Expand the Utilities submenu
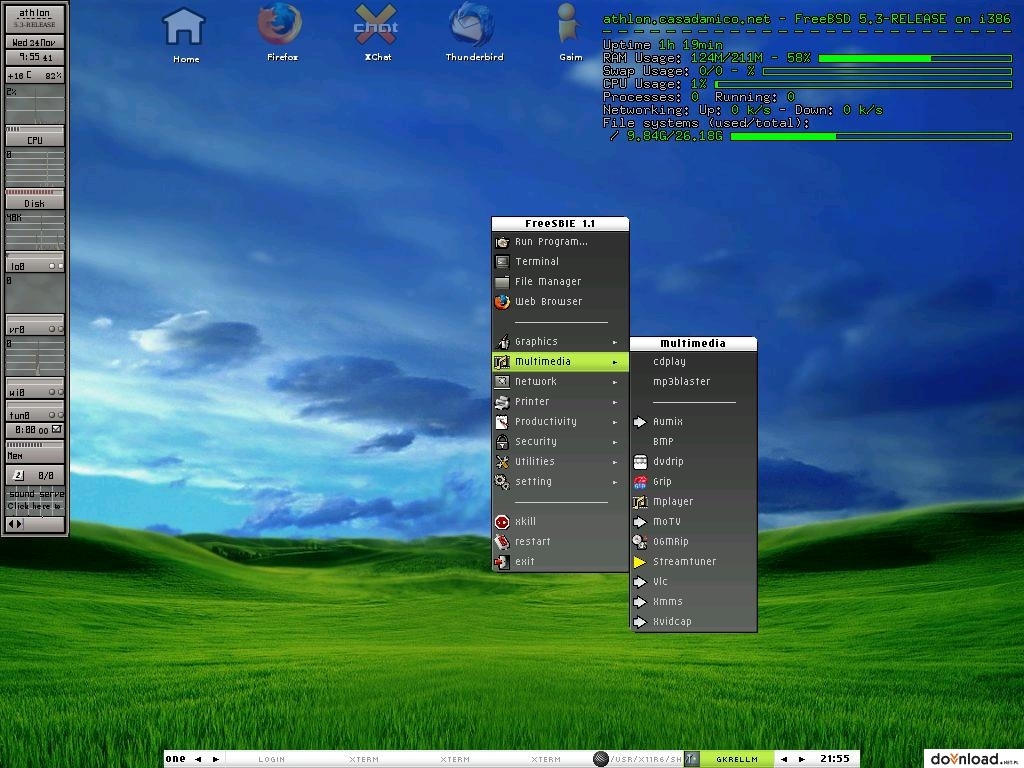The height and width of the screenshot is (768, 1024). tap(560, 462)
